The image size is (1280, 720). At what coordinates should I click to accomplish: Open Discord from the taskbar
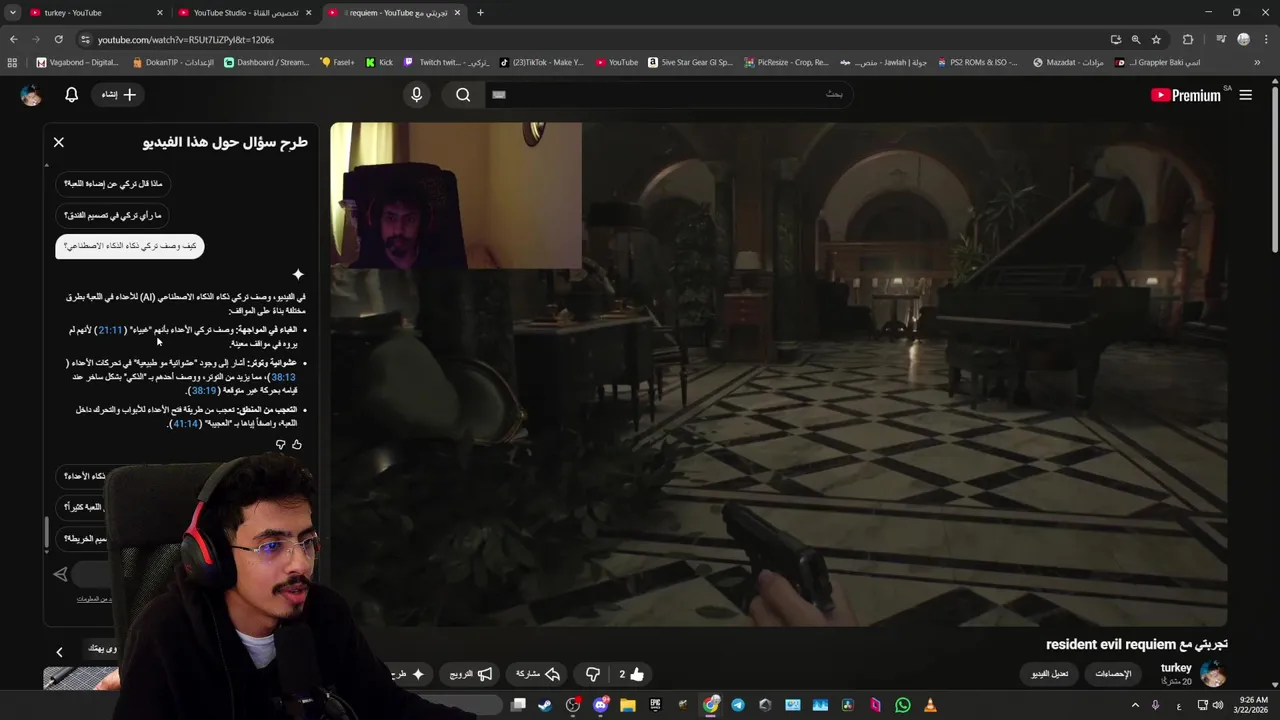(600, 705)
